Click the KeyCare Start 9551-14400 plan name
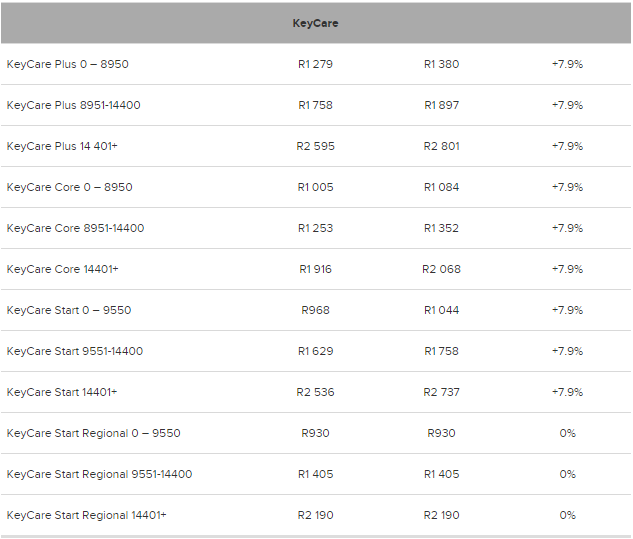Viewport: 633px width, 539px height. tap(74, 351)
